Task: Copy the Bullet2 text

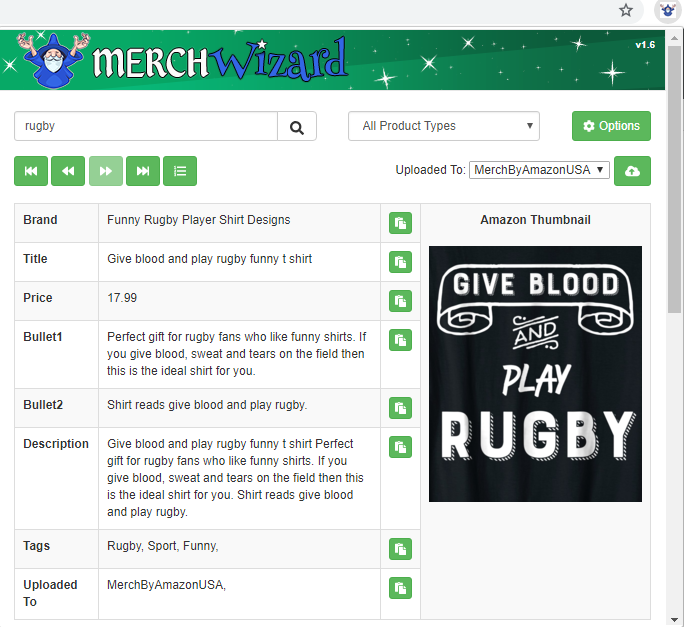Action: (400, 408)
